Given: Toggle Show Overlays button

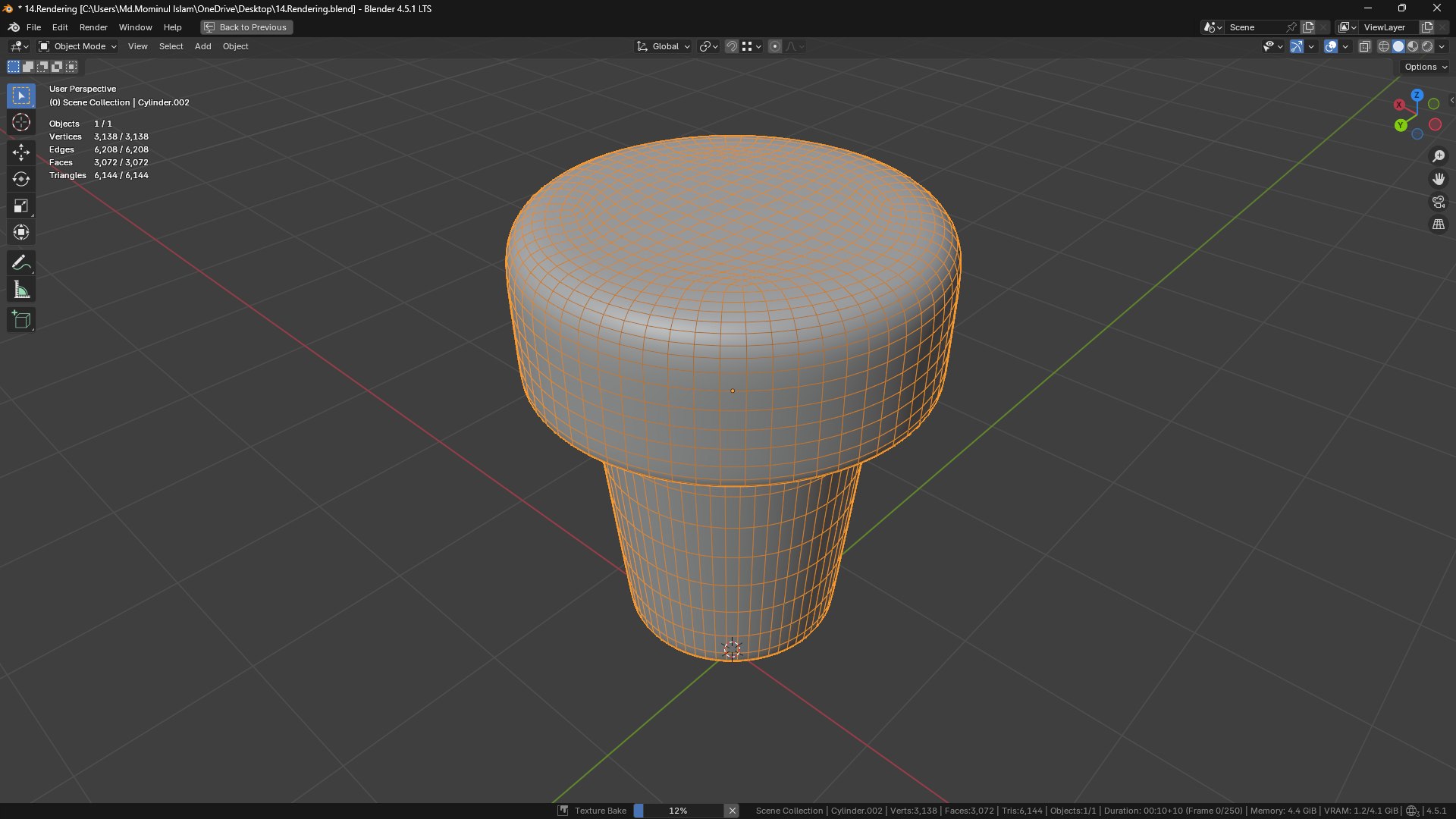Looking at the screenshot, I should pyautogui.click(x=1330, y=46).
